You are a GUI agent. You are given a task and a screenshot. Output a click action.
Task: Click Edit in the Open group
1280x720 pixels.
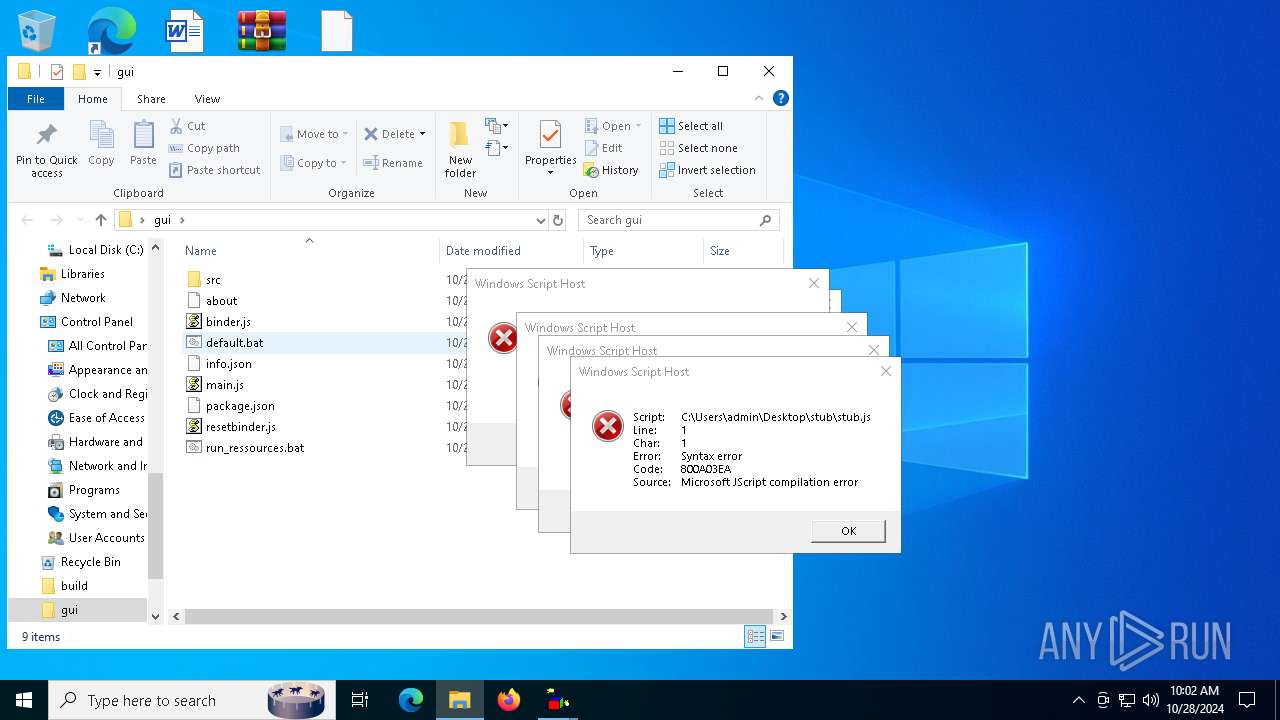point(604,148)
